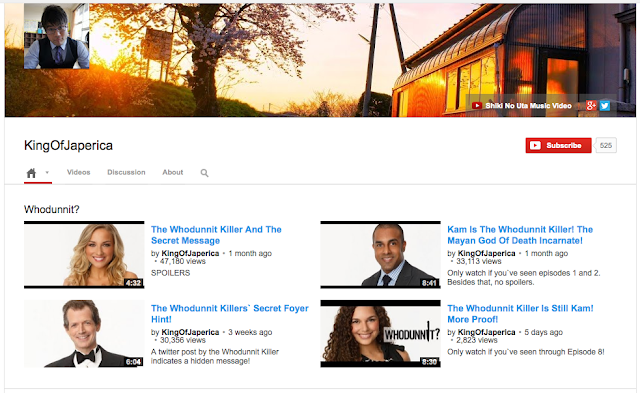Open 'The Whodunnit Killers` Secret Foyer Hint!' title
This screenshot has height=393, width=640.
point(230,314)
